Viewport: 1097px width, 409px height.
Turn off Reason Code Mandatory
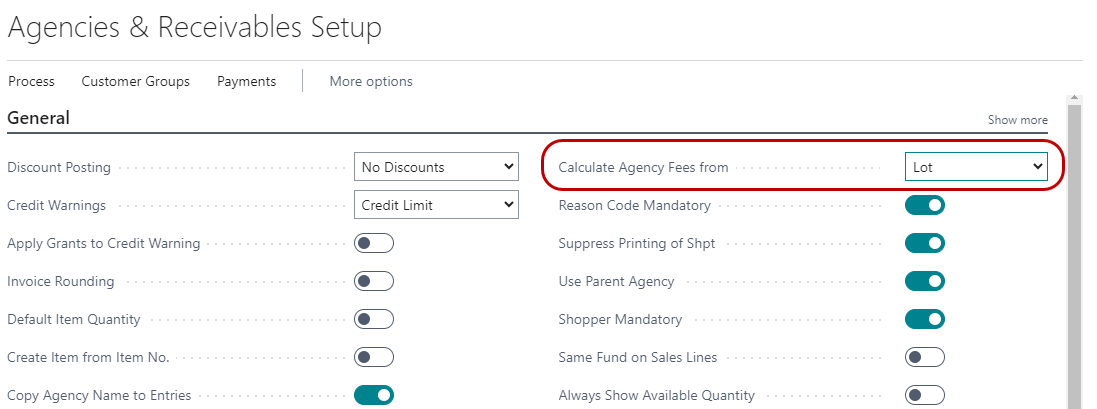[x=925, y=205]
